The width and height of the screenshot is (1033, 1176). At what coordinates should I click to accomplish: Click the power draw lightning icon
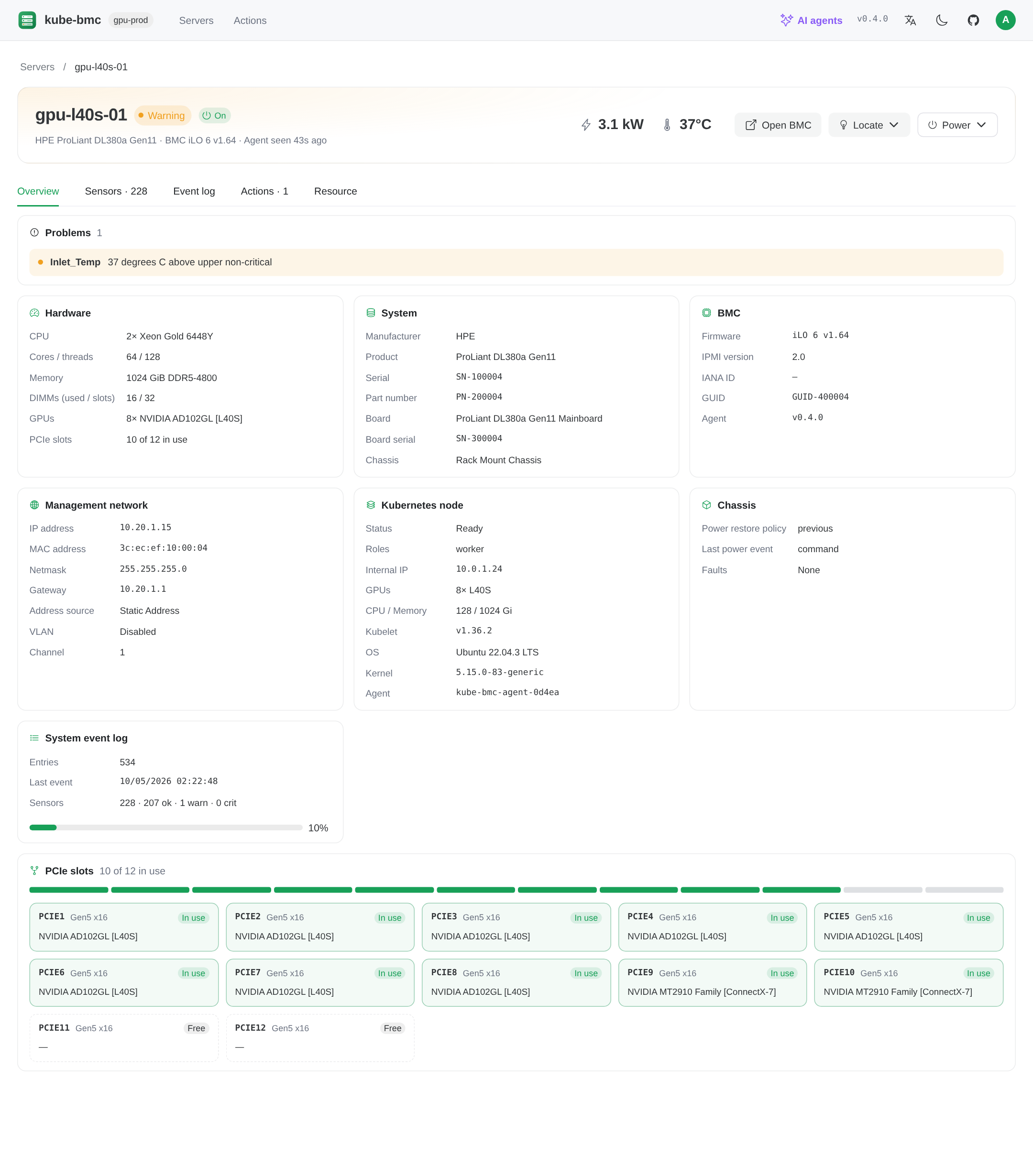(x=586, y=125)
